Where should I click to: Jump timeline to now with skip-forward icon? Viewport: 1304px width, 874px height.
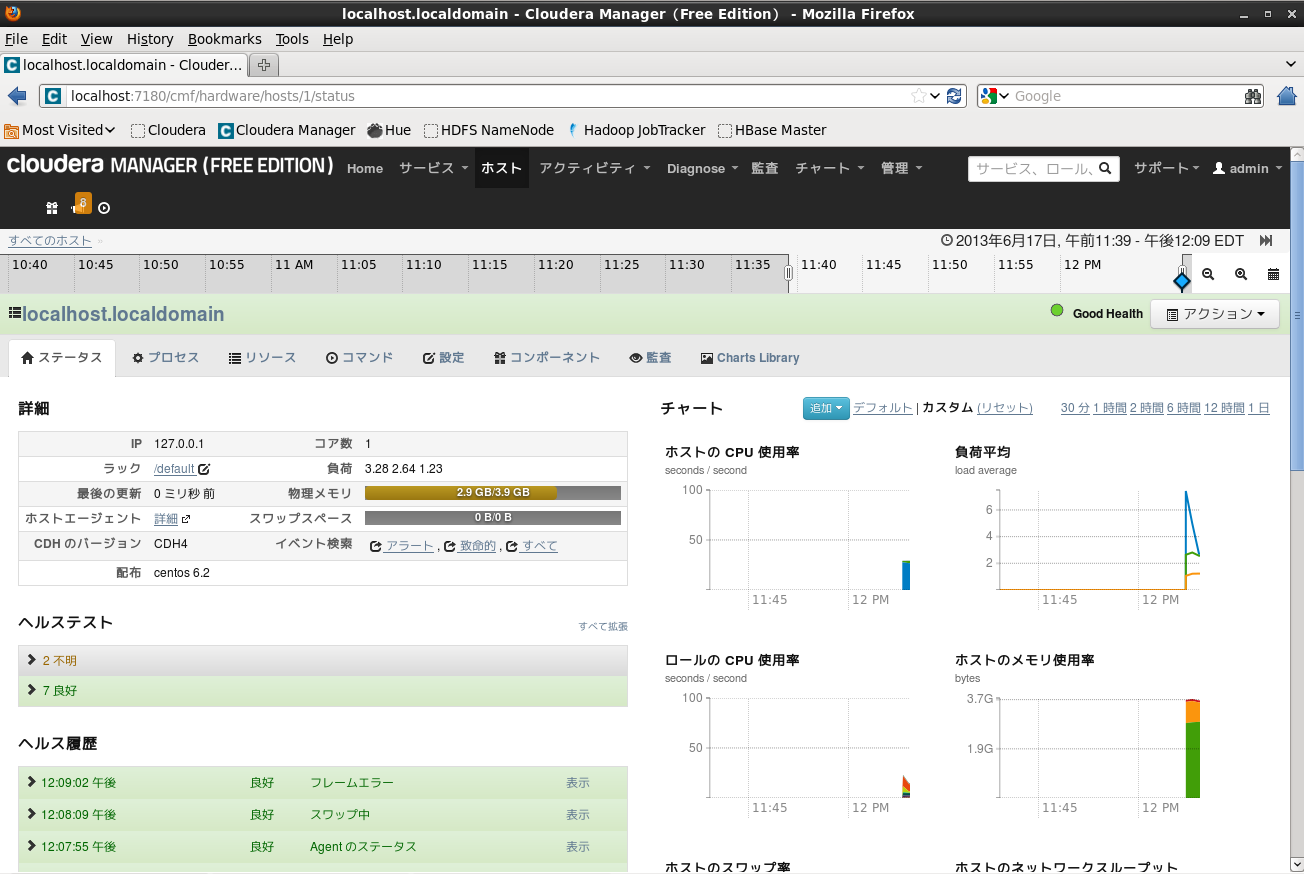tap(1266, 241)
